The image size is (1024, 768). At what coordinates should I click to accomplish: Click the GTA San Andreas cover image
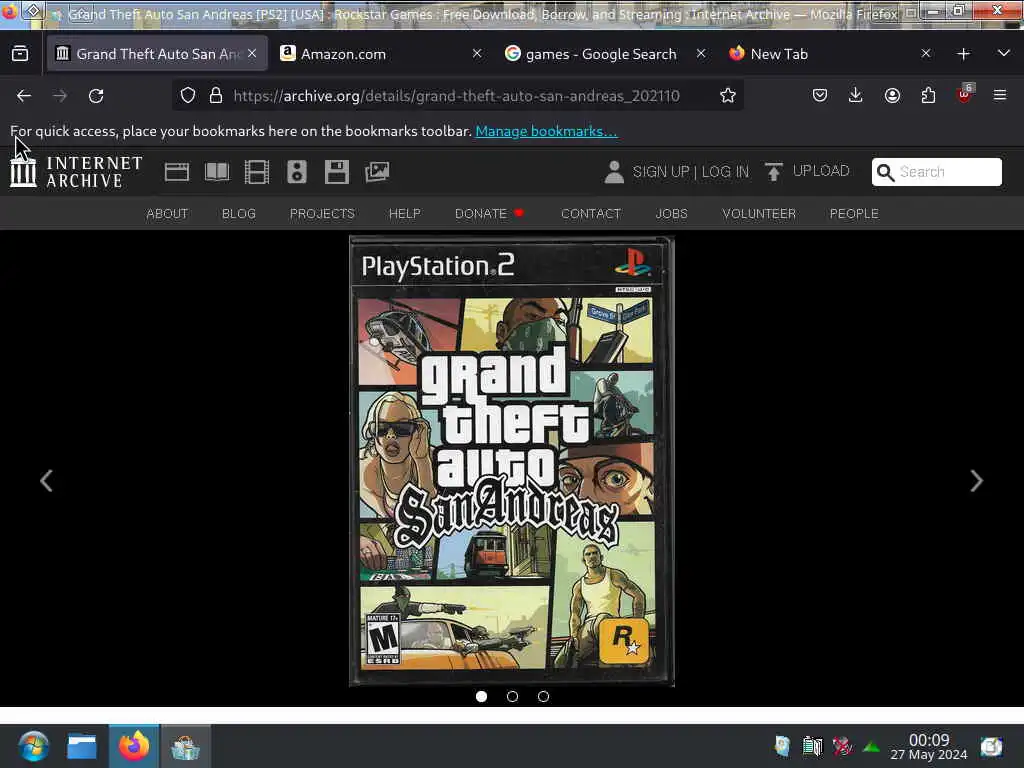coord(512,462)
